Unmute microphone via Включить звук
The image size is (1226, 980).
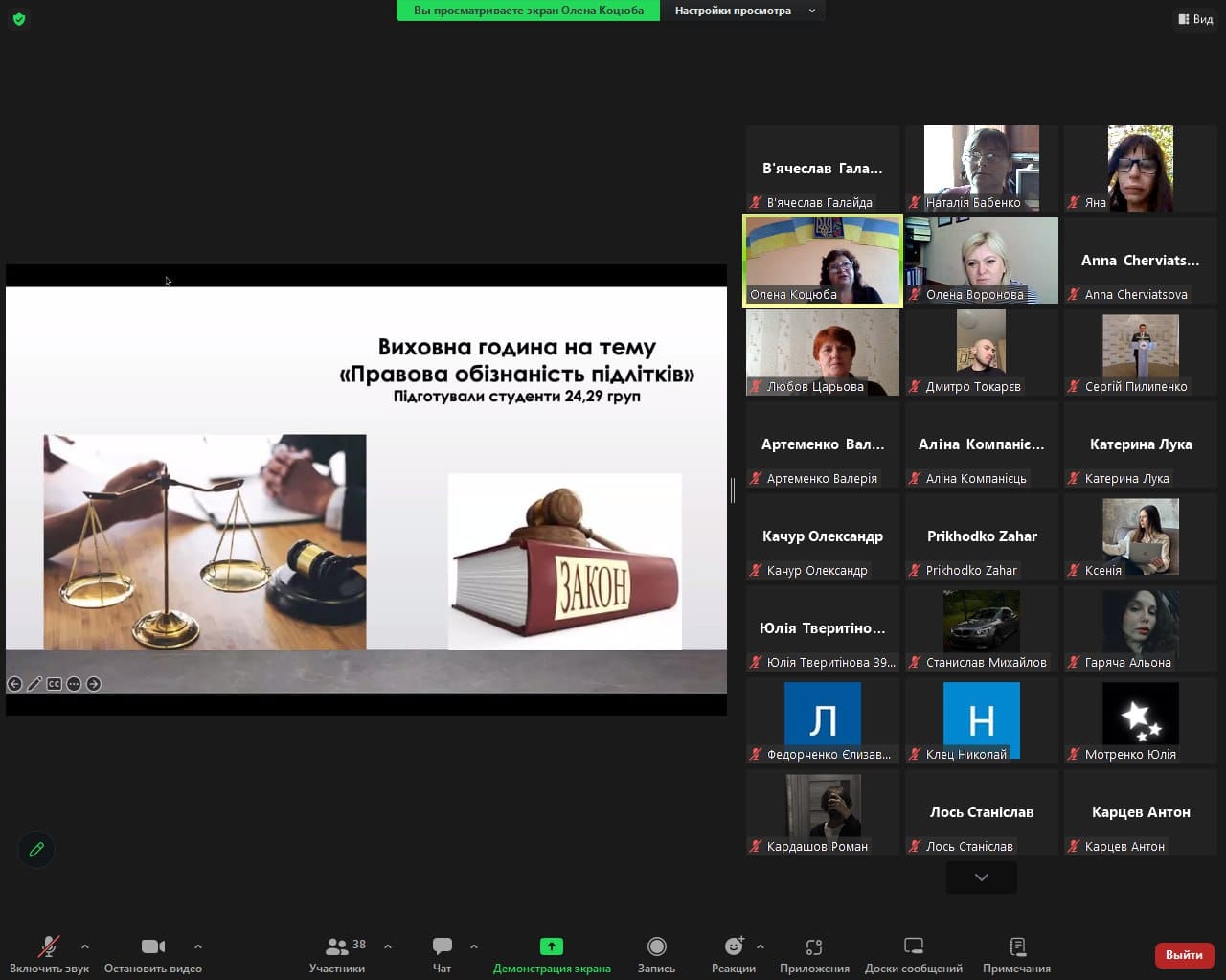click(48, 946)
